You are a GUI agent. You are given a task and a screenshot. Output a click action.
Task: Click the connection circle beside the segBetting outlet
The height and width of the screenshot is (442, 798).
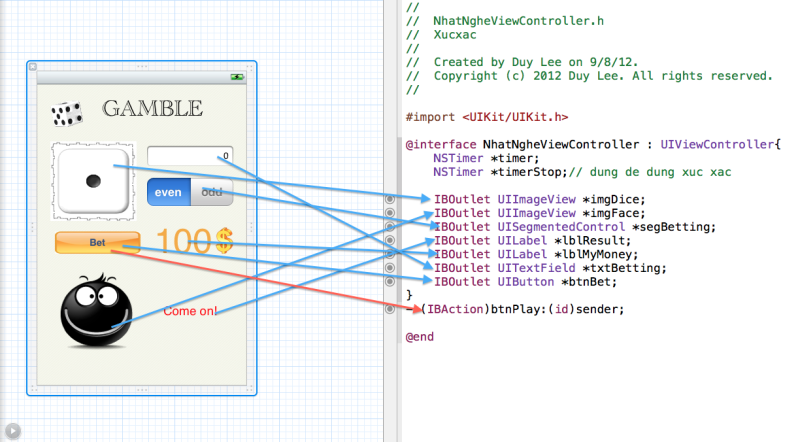coord(390,227)
